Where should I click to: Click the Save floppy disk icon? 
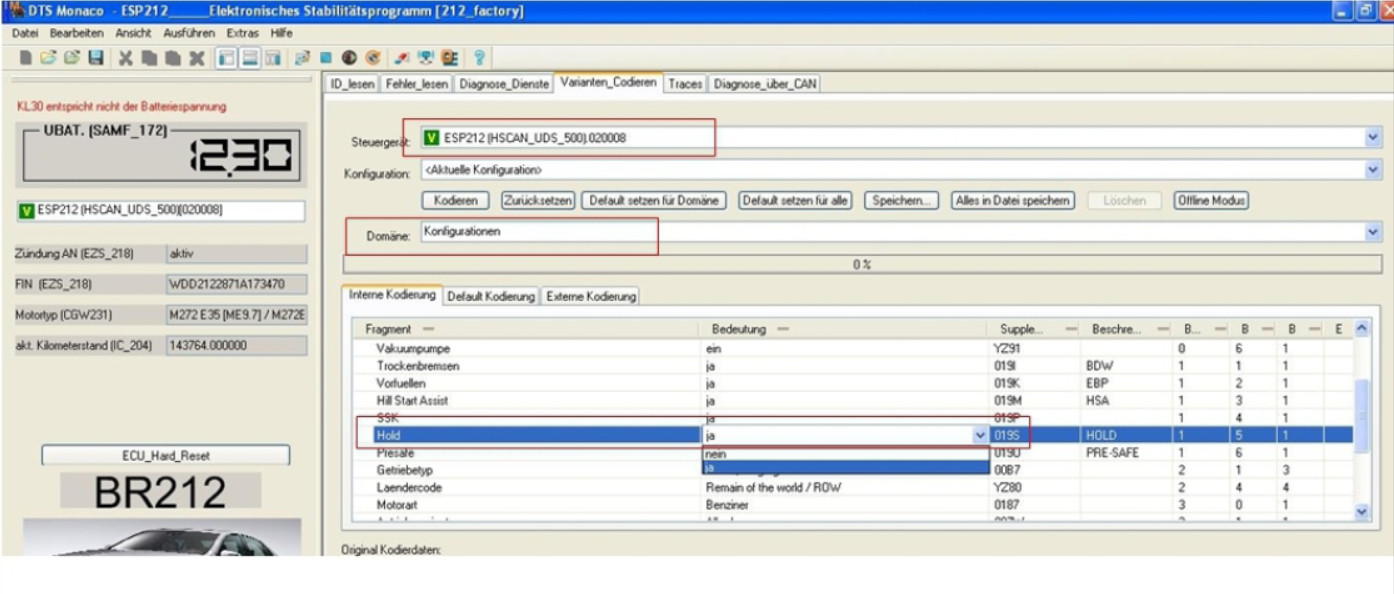(x=95, y=57)
